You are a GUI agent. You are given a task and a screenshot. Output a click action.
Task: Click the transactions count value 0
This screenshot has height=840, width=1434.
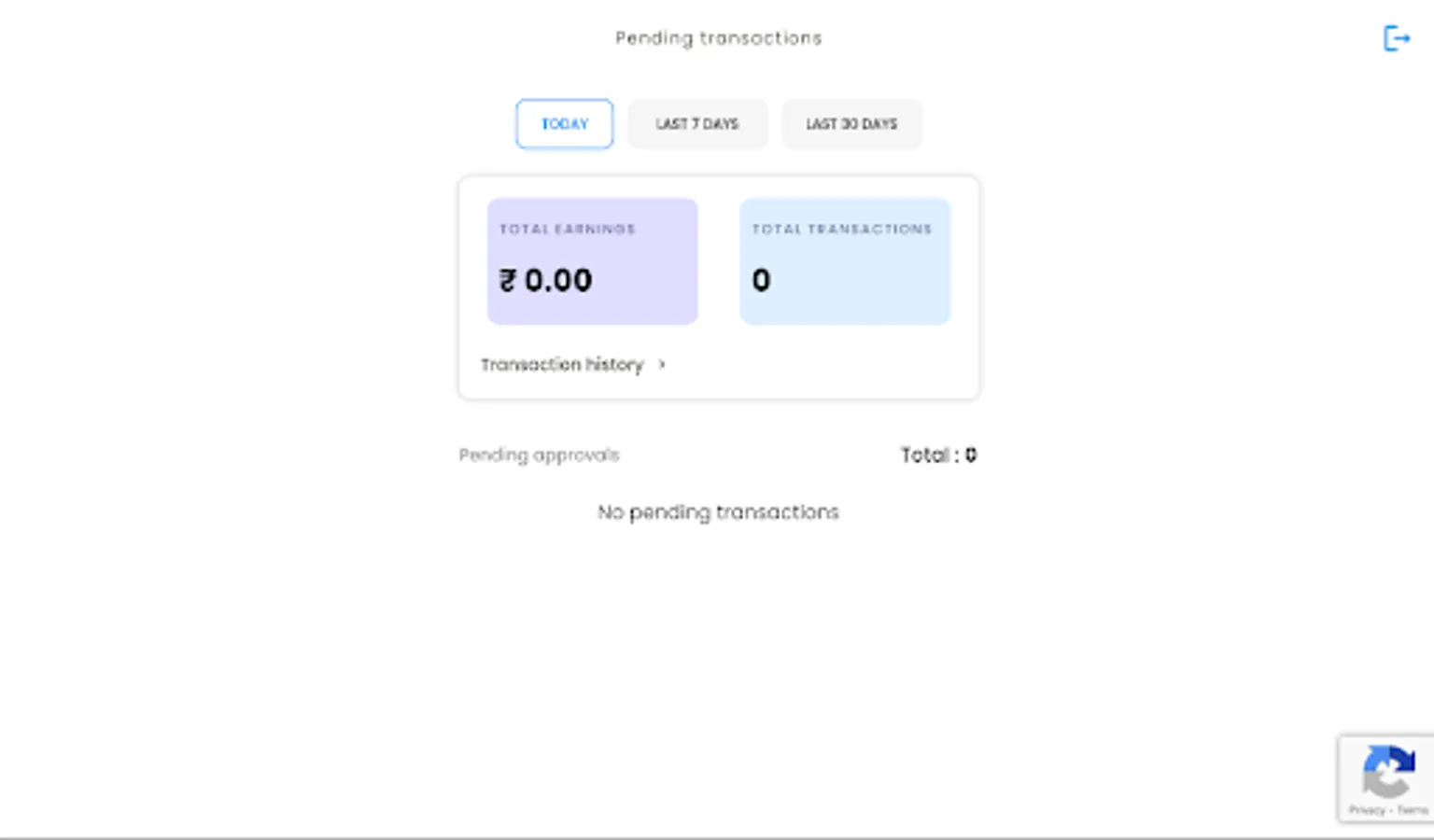coord(761,280)
